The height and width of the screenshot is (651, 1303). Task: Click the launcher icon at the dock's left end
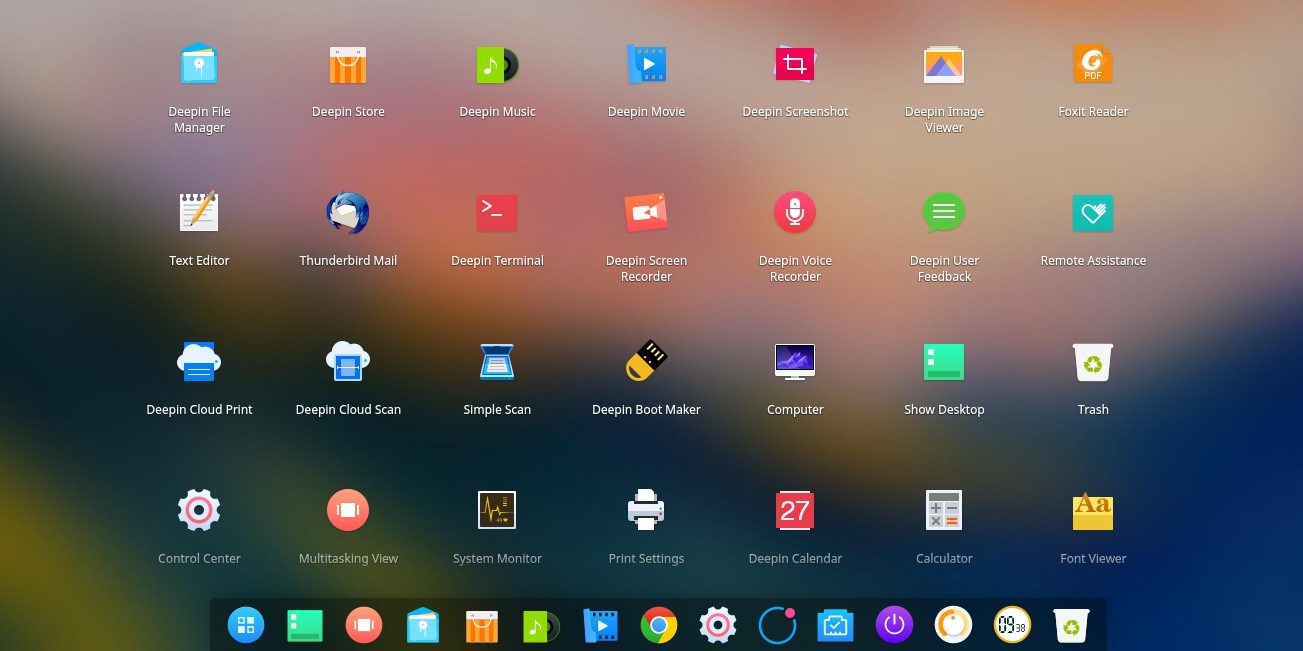(245, 626)
